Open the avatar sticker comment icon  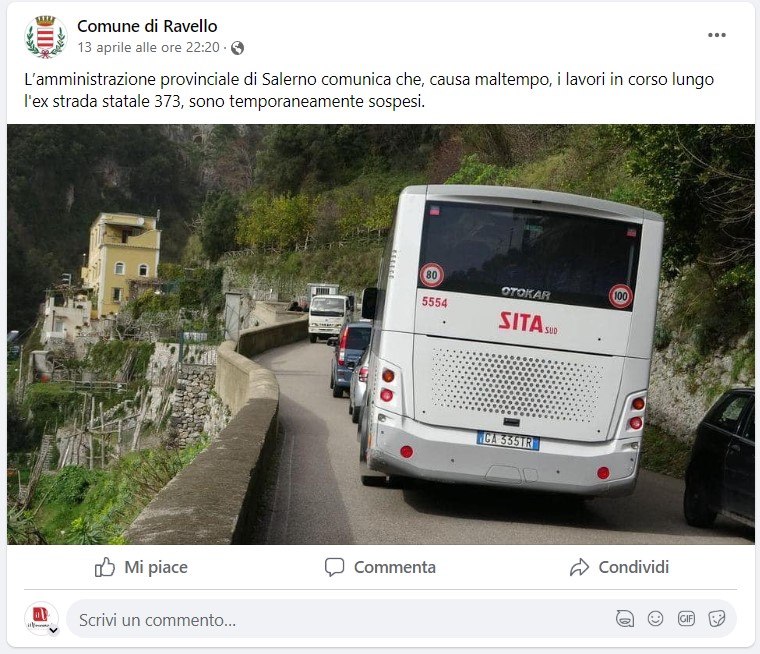(625, 619)
